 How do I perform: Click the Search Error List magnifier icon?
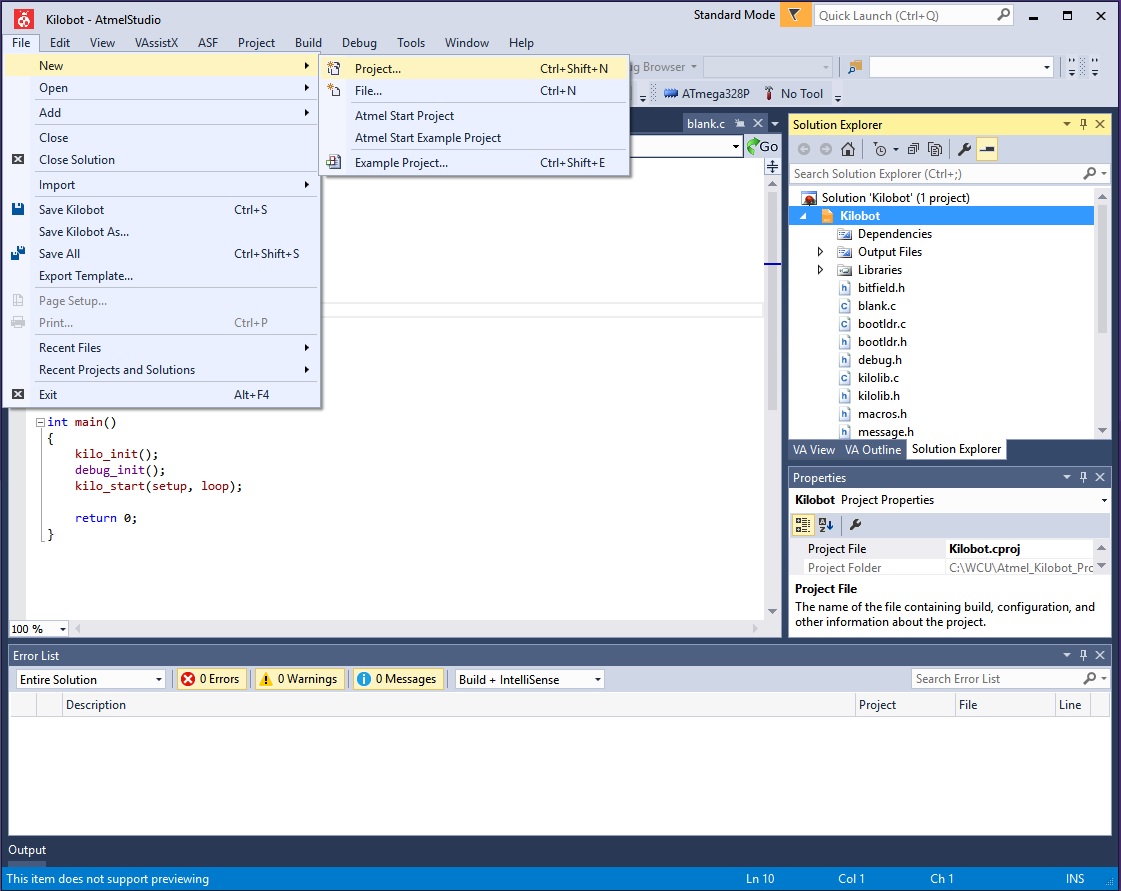tap(1090, 678)
